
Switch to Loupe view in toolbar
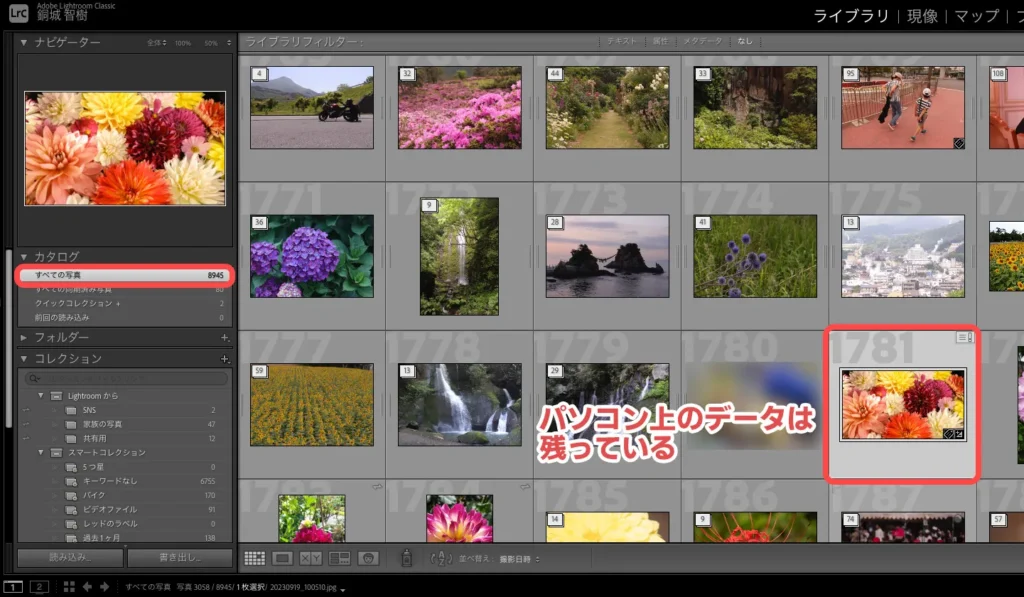point(283,558)
